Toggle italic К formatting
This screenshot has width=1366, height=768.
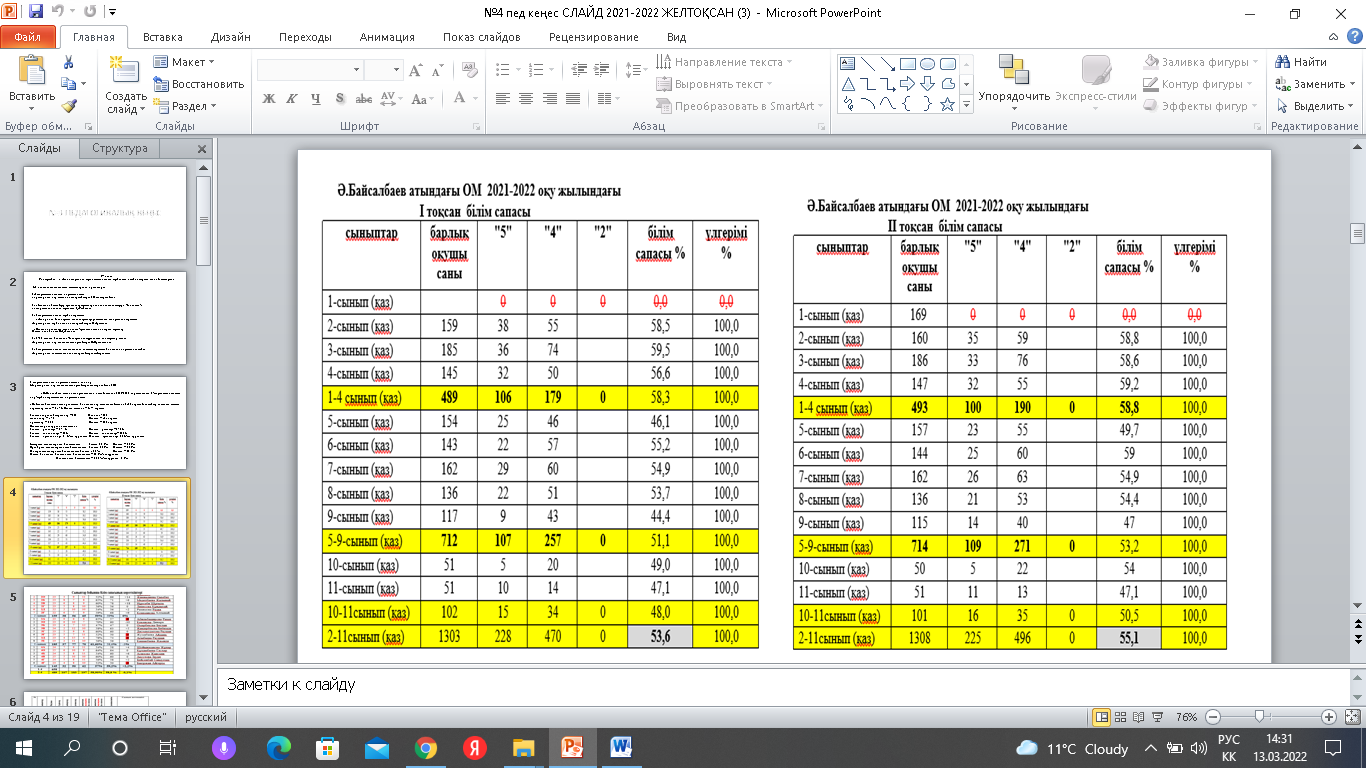pyautogui.click(x=292, y=99)
